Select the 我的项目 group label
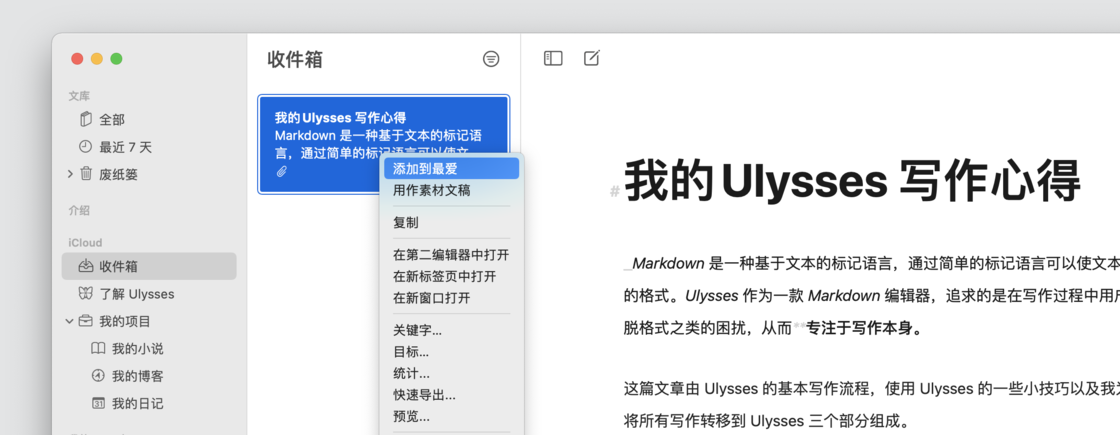Screen dimensions: 1120x435 click(125, 321)
